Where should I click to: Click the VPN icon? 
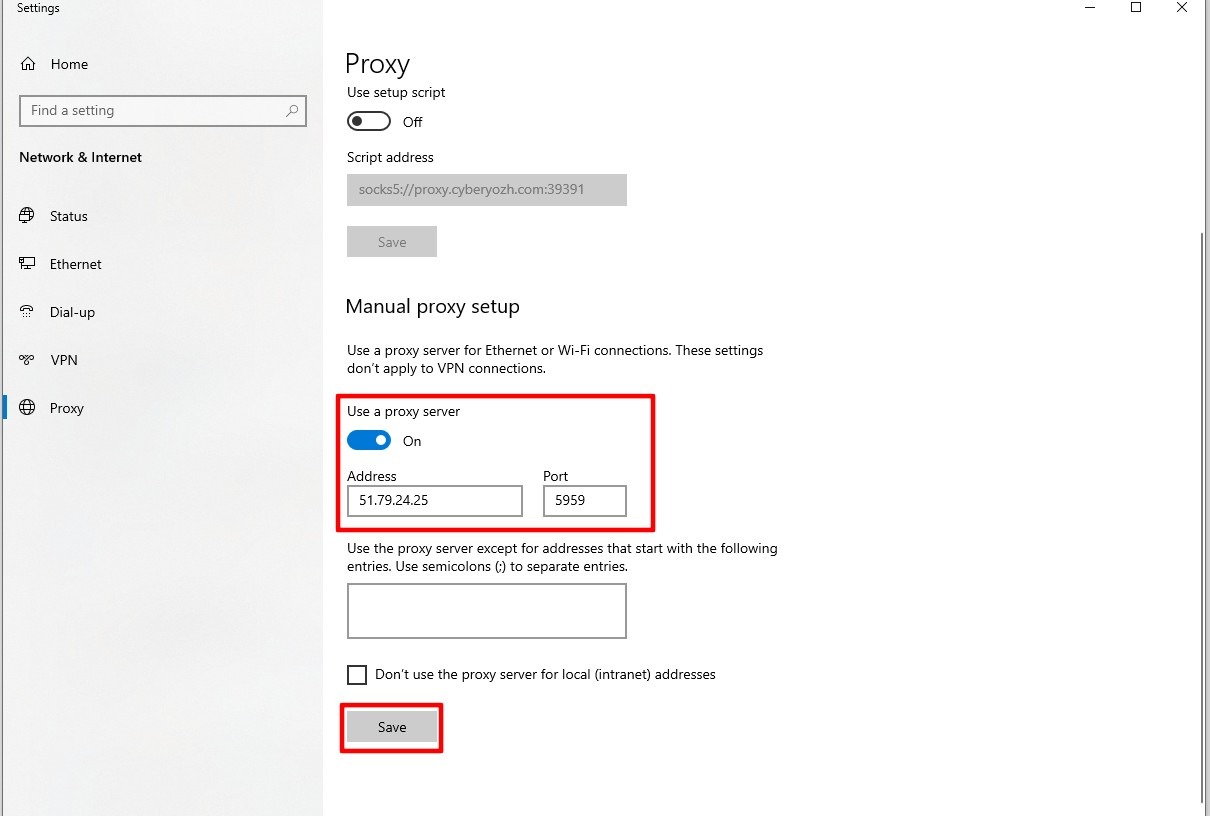pos(28,360)
